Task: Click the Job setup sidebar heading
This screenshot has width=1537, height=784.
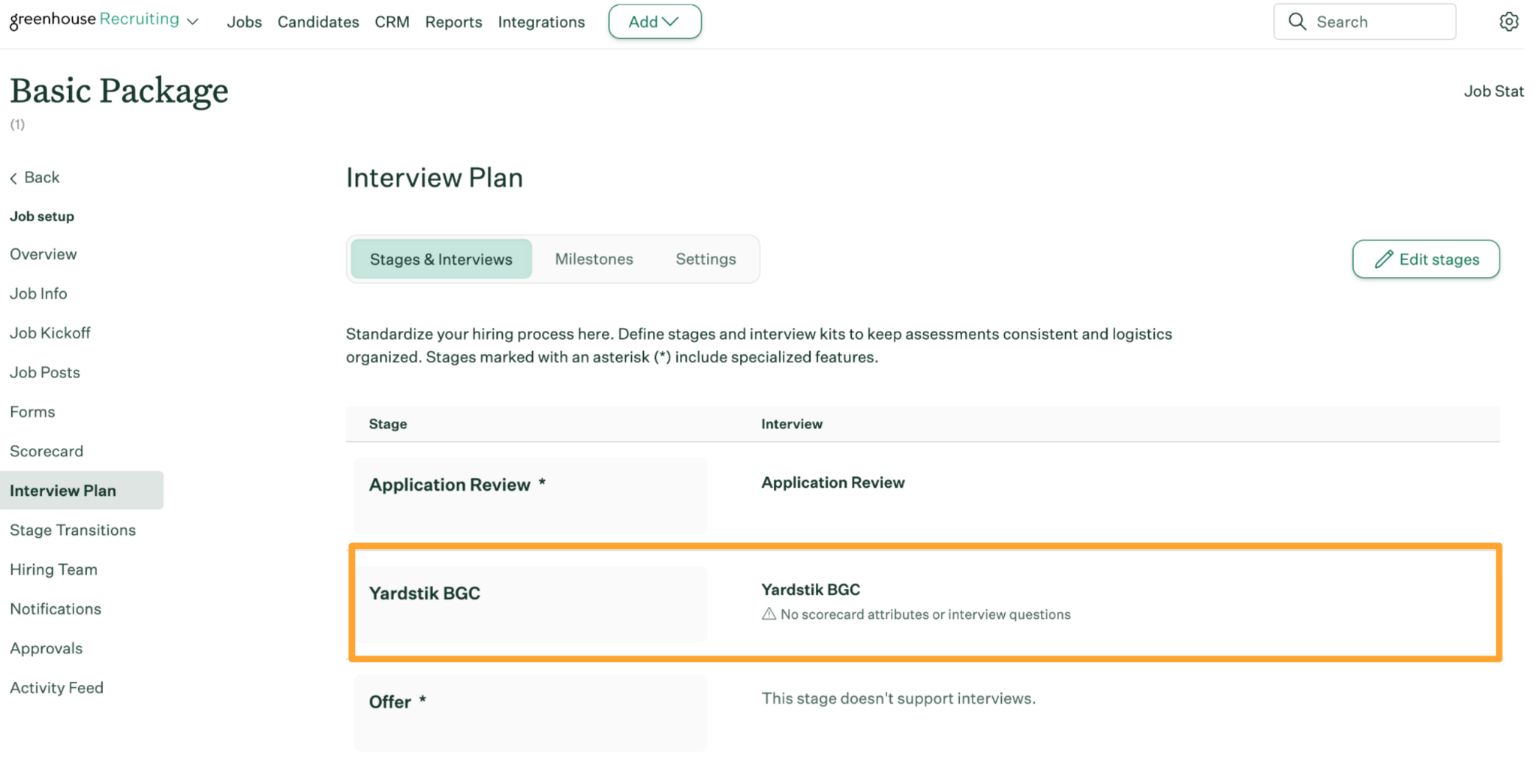Action: (x=42, y=216)
